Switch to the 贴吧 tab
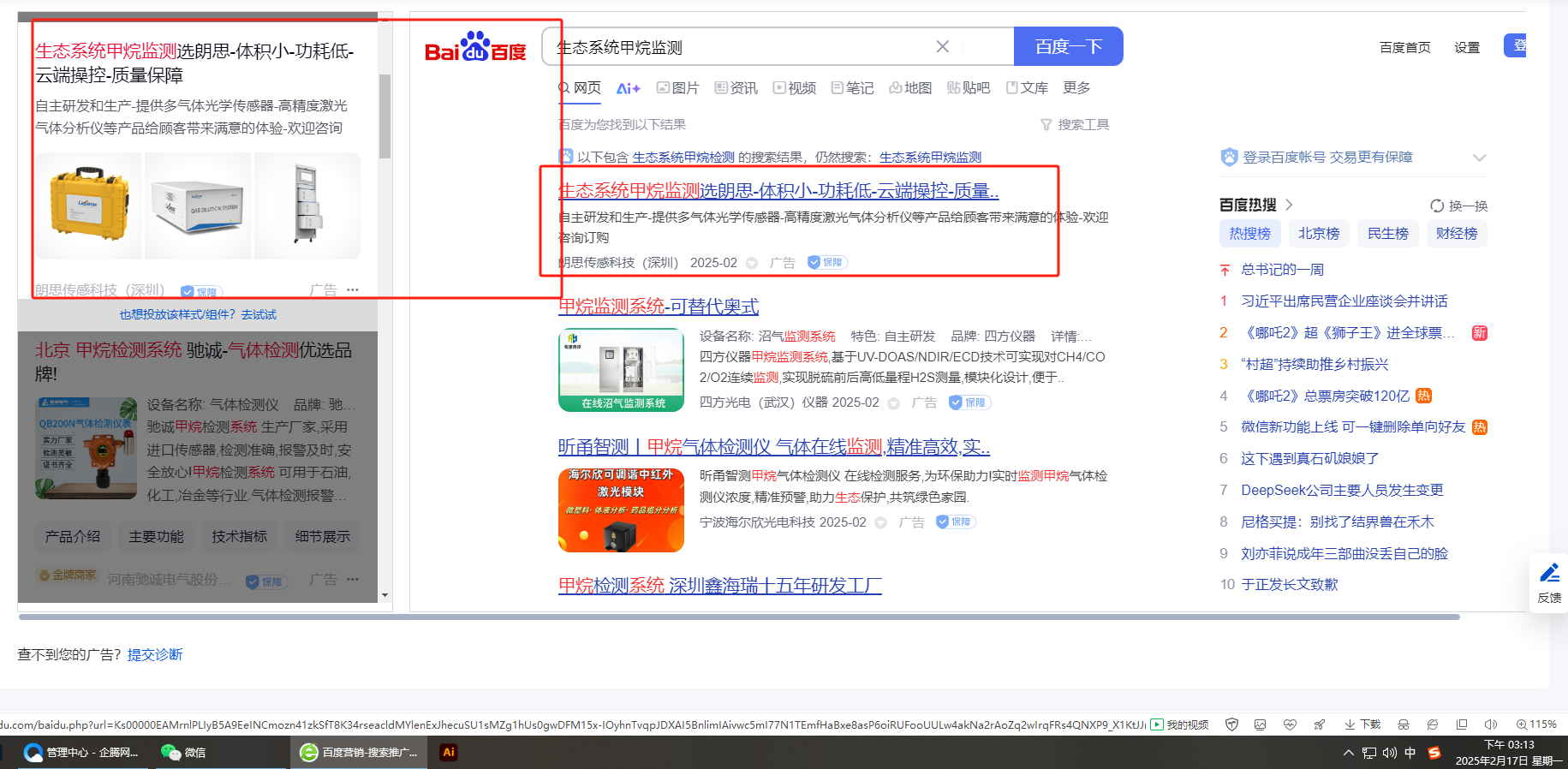Viewport: 1568px width, 769px height. coord(969,87)
